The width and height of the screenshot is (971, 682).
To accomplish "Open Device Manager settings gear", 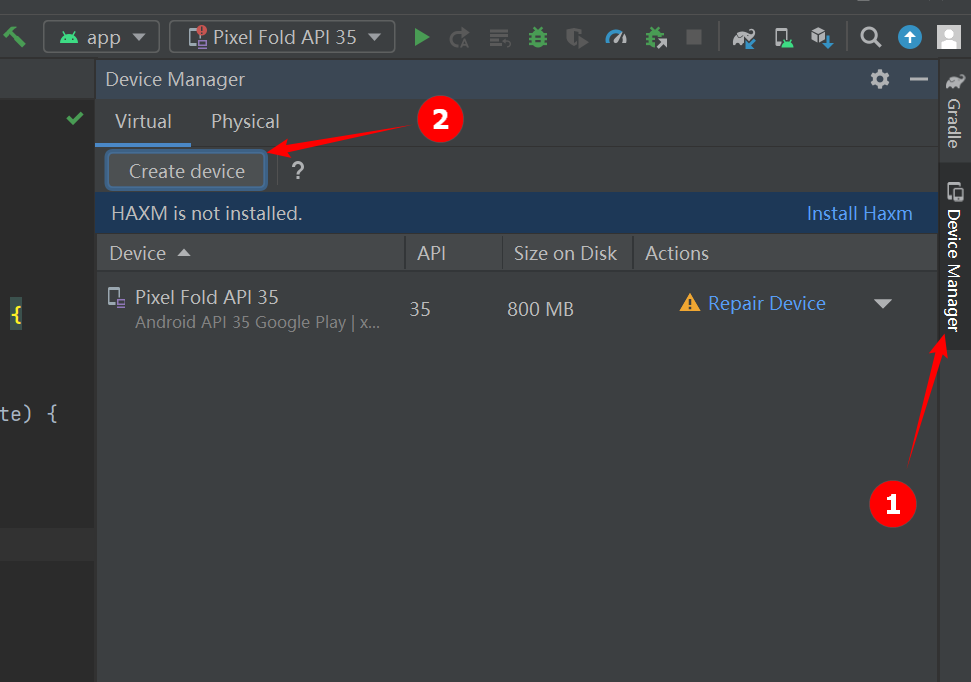I will point(880,79).
